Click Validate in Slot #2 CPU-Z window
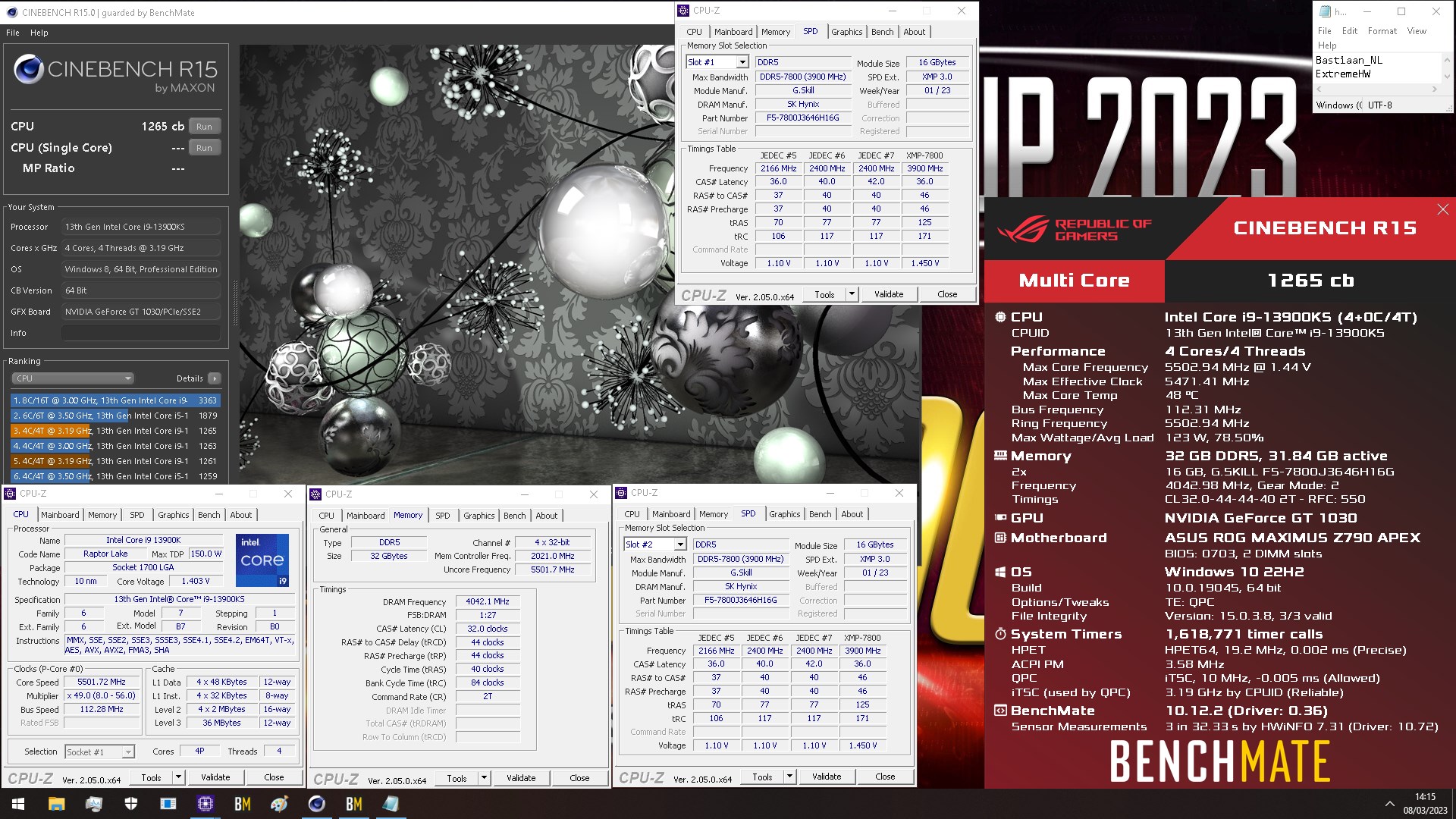This screenshot has width=1456, height=819. [x=827, y=777]
